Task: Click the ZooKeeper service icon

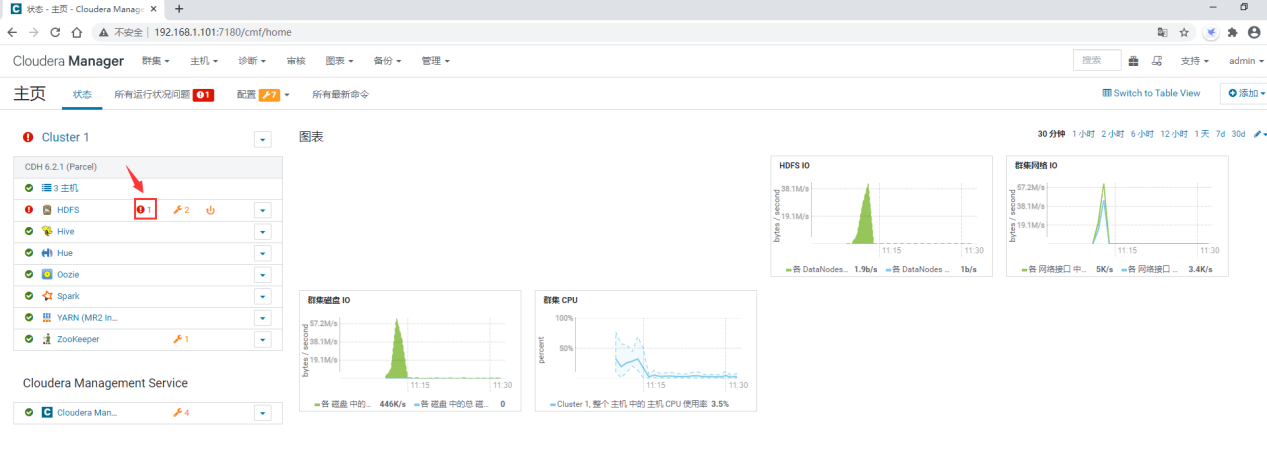Action: click(46, 339)
